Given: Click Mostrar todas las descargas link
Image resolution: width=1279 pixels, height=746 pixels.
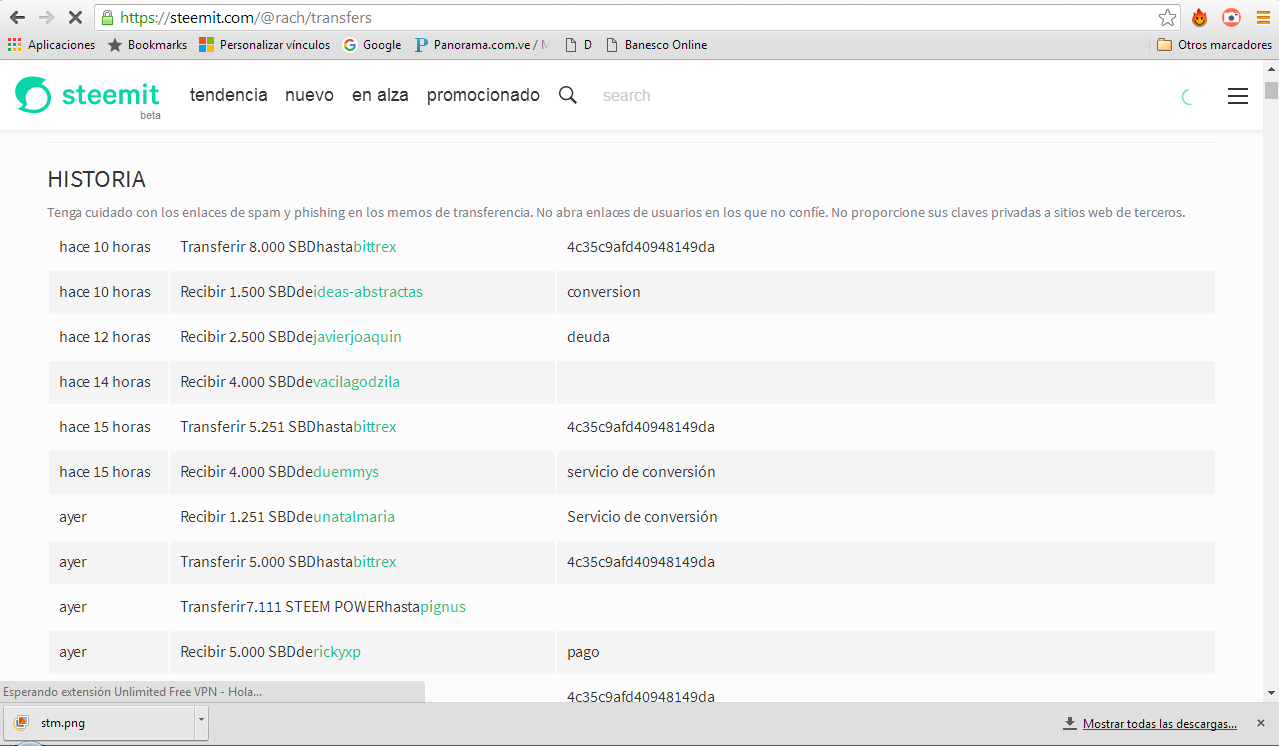Looking at the screenshot, I should (1159, 723).
